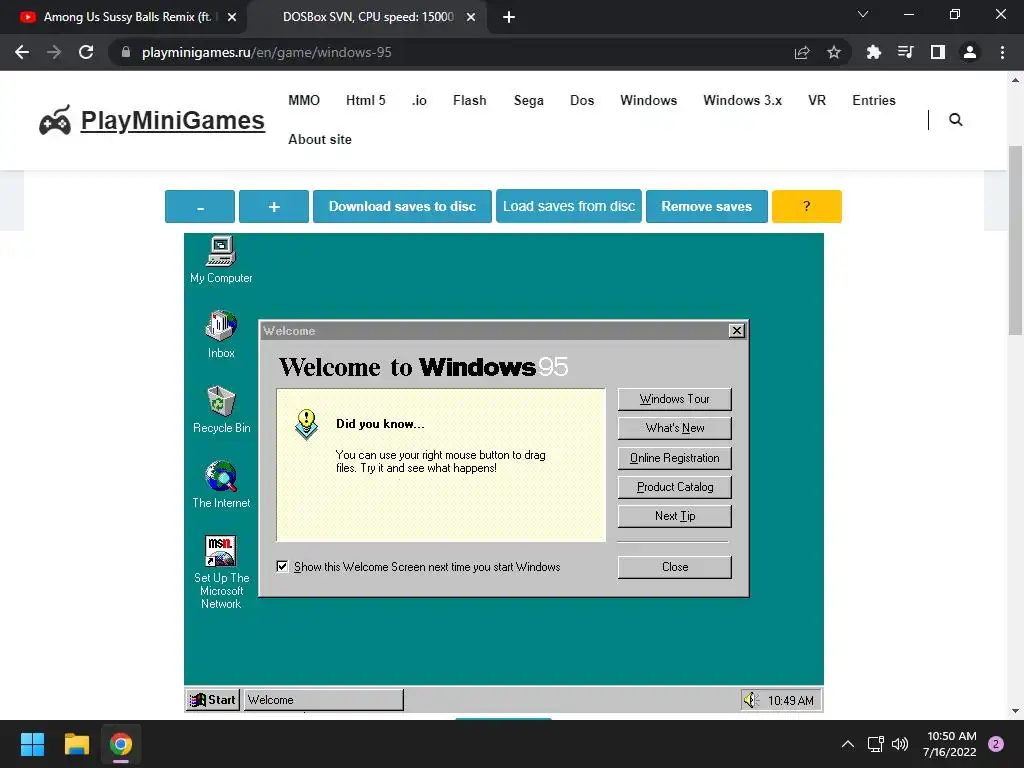This screenshot has width=1024, height=768.
Task: Toggle the Chrome side panel icon
Action: point(938,52)
